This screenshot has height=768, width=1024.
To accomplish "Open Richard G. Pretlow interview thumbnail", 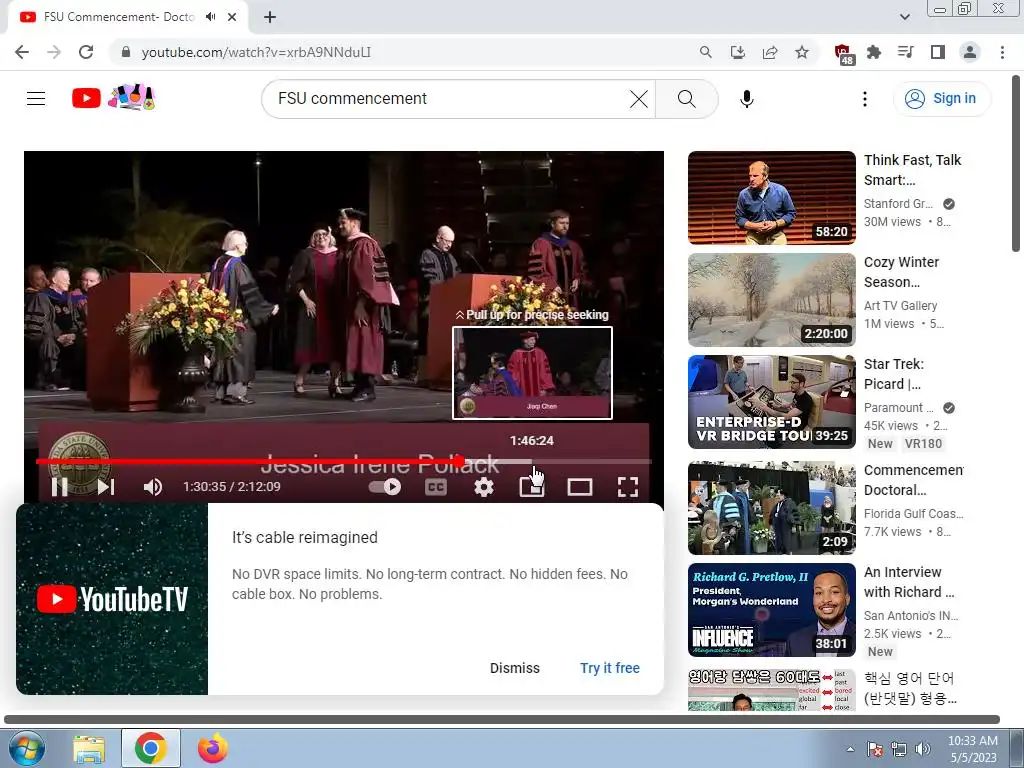I will [x=772, y=610].
